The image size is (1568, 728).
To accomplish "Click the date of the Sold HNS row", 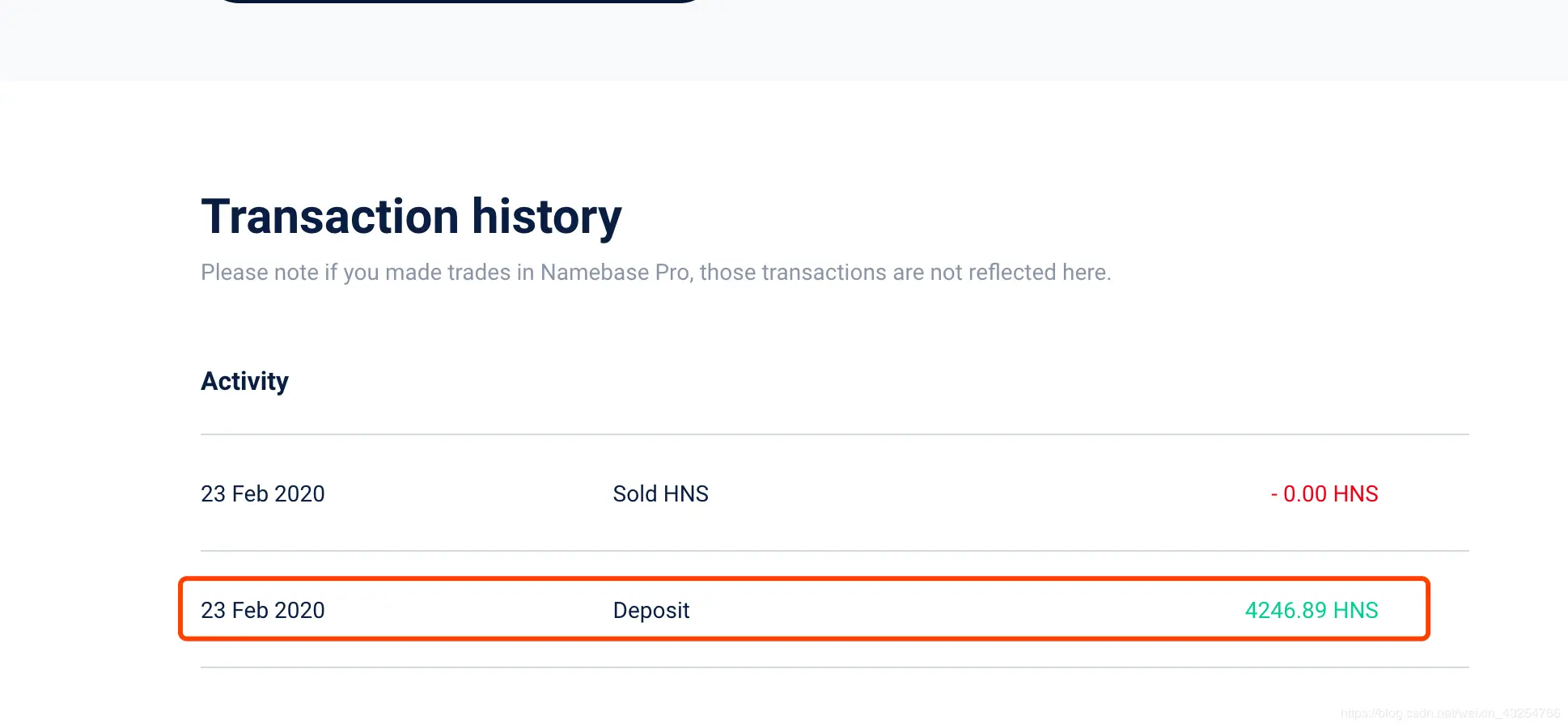I will pos(262,493).
